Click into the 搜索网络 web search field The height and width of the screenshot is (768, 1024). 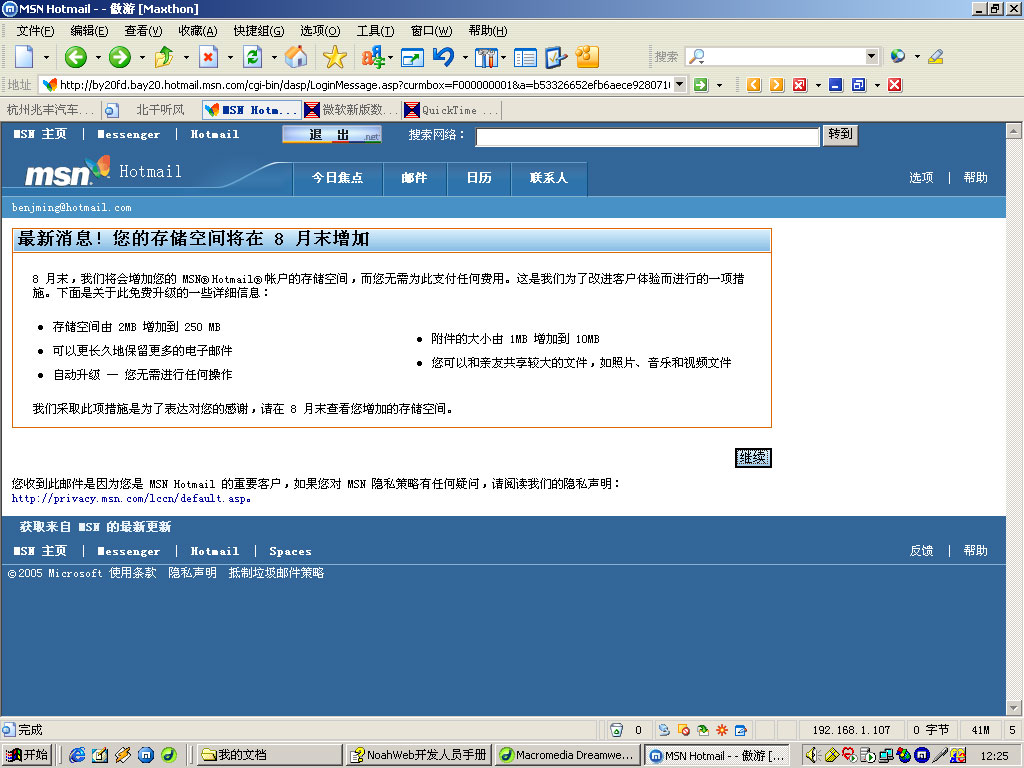(647, 136)
